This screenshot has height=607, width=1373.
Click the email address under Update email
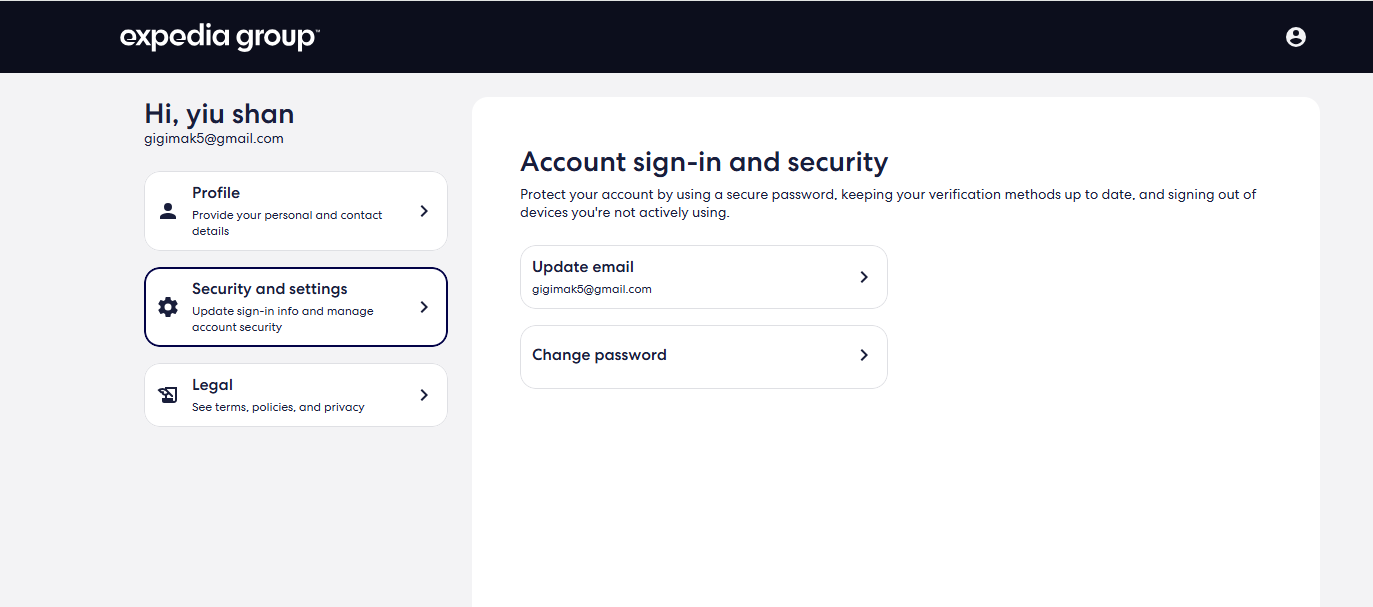click(592, 289)
